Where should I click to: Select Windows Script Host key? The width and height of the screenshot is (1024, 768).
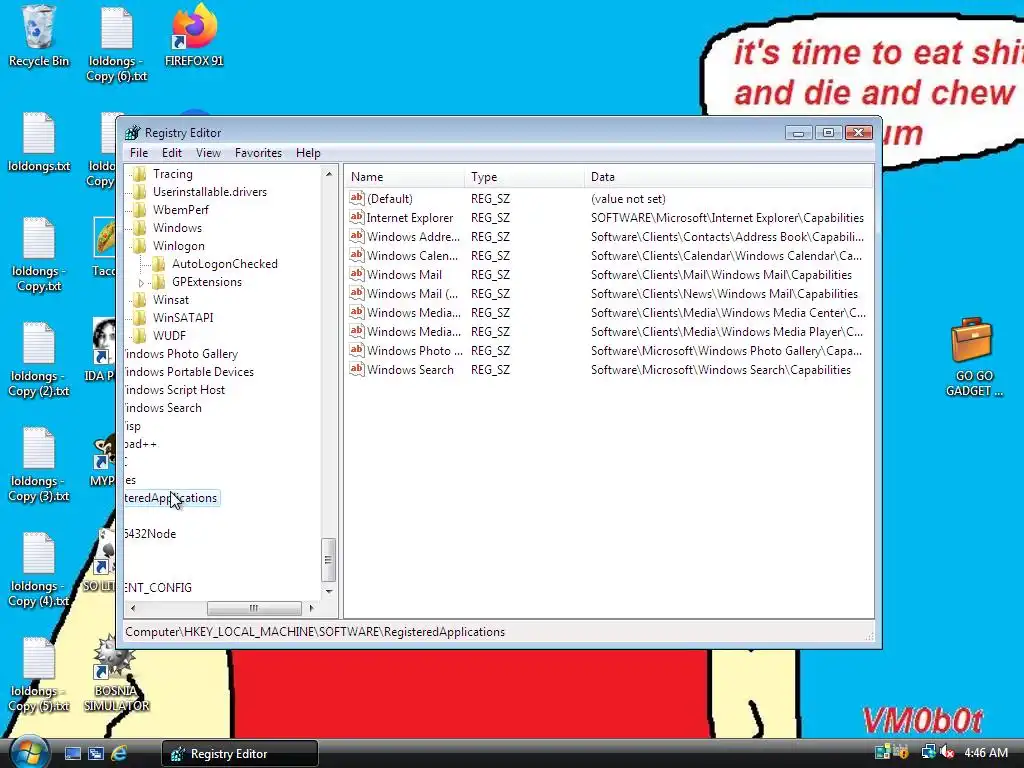(174, 390)
